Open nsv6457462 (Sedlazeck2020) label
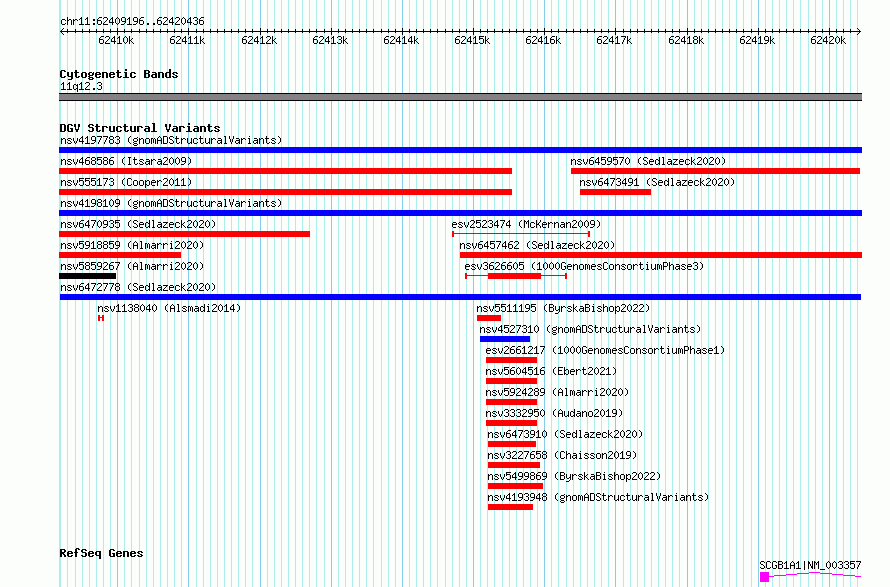Viewport: 890px width, 587px height. [x=538, y=245]
